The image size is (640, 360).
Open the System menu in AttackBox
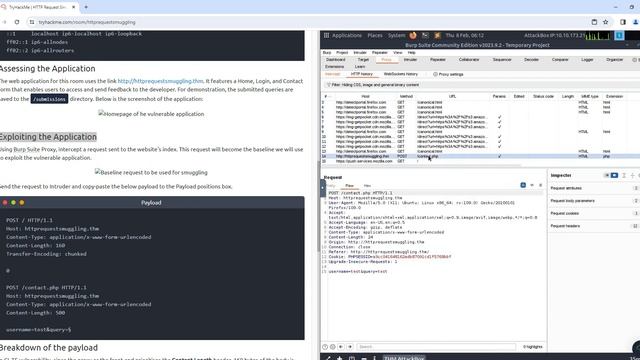pyautogui.click(x=396, y=36)
